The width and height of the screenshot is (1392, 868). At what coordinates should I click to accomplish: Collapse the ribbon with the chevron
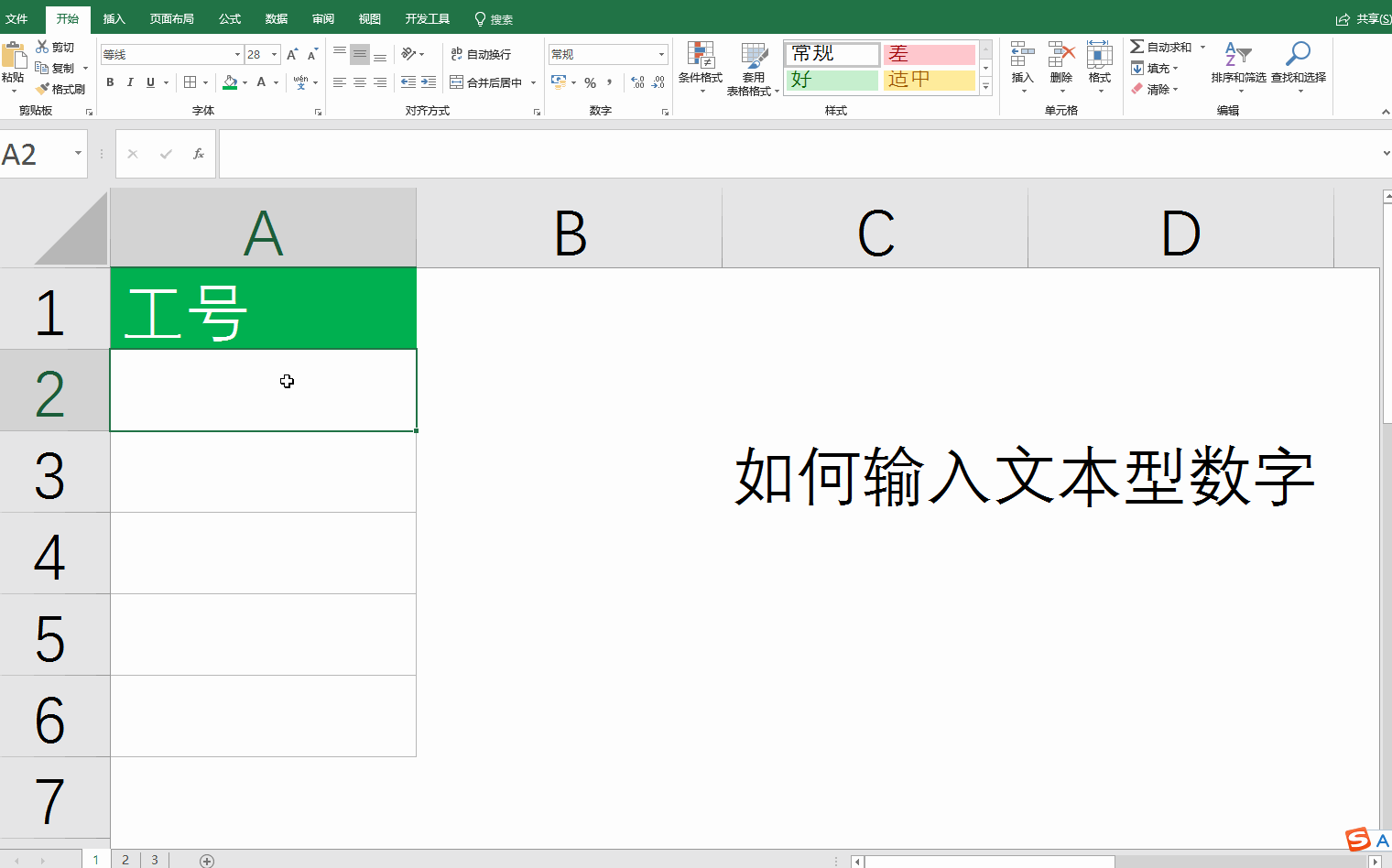point(1385,112)
